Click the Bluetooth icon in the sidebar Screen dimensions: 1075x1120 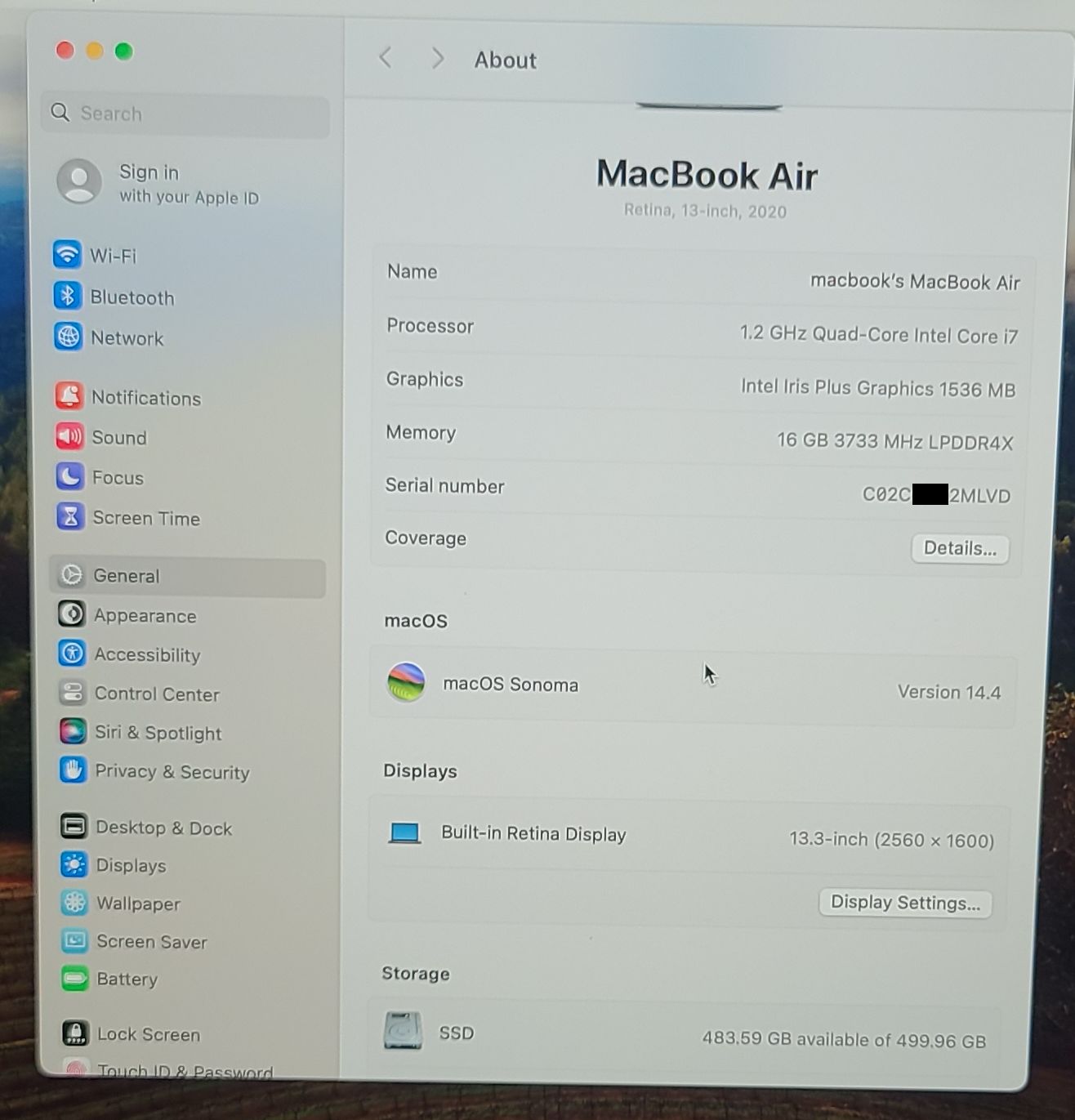point(68,296)
